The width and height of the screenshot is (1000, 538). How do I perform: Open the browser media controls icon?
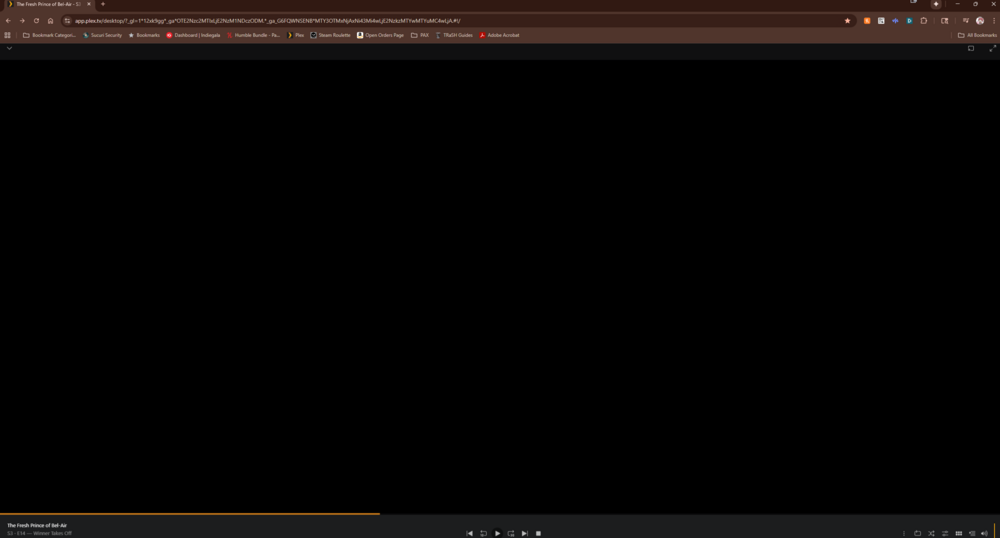(966, 21)
